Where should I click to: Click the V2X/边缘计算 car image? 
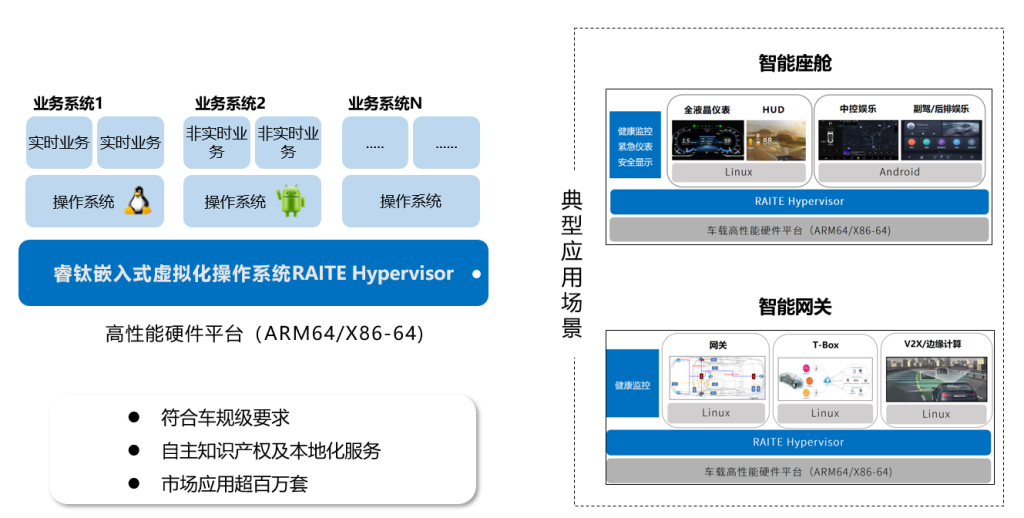[936, 379]
